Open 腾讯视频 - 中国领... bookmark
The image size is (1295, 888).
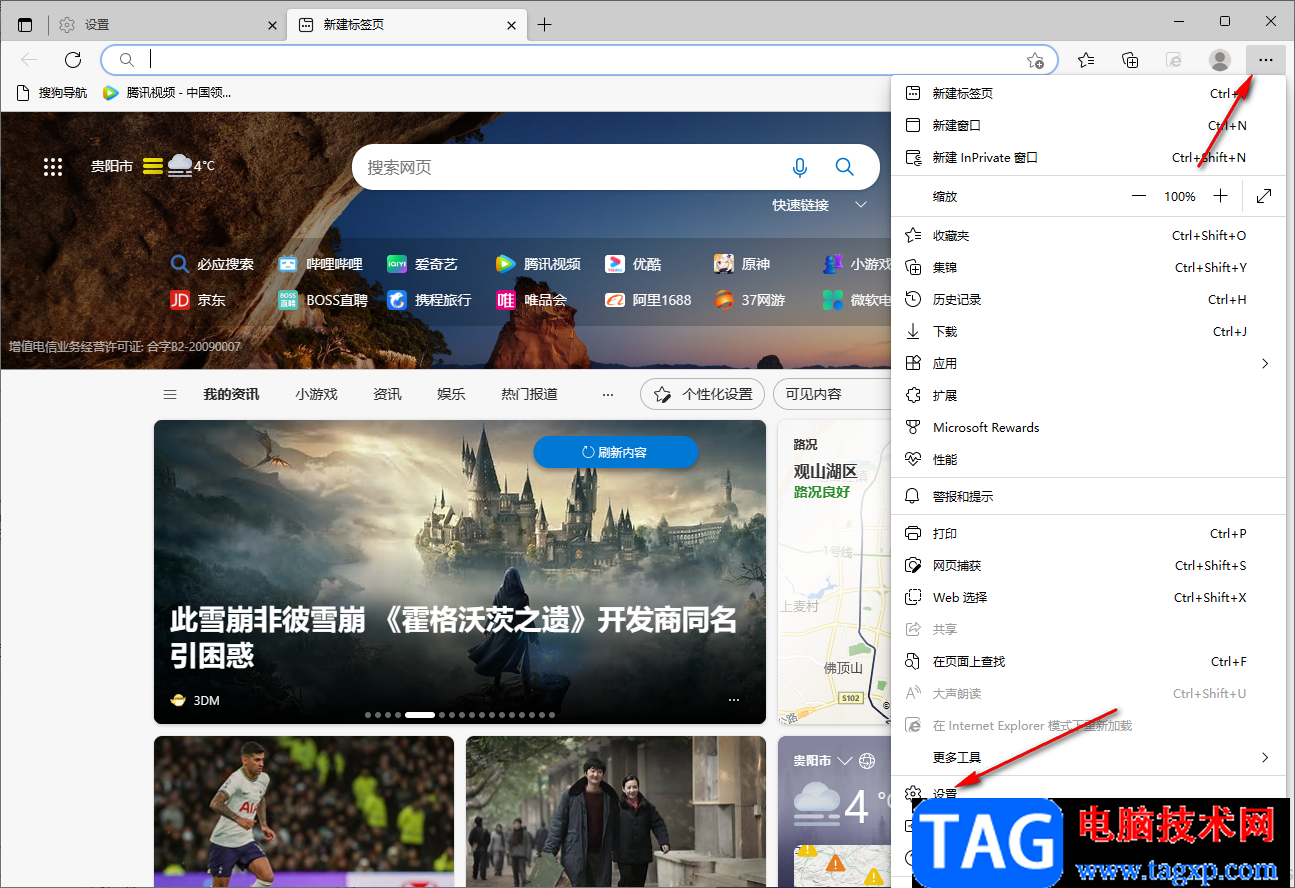pyautogui.click(x=167, y=93)
